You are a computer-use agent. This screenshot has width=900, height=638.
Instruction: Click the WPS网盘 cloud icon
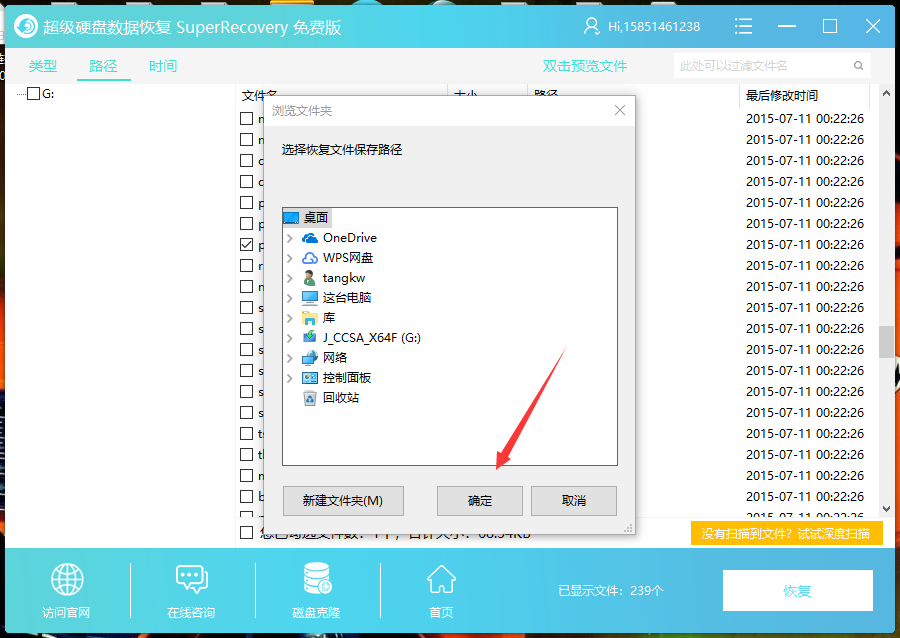click(x=310, y=258)
